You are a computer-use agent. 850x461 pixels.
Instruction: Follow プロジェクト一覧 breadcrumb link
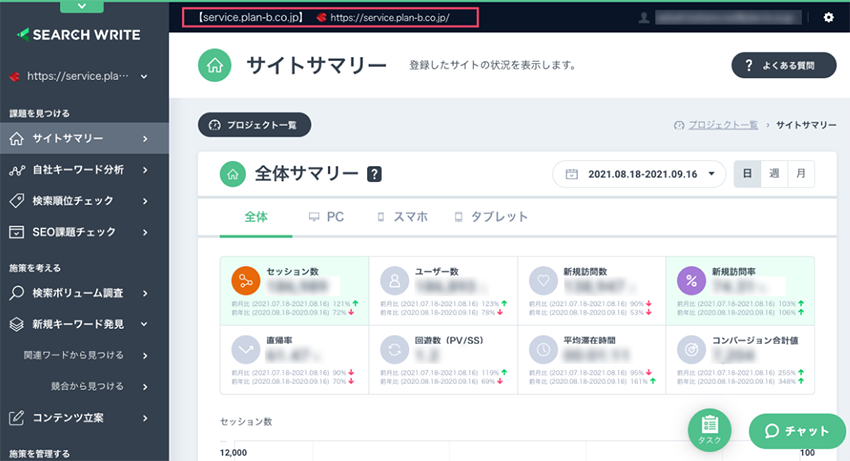(723, 125)
